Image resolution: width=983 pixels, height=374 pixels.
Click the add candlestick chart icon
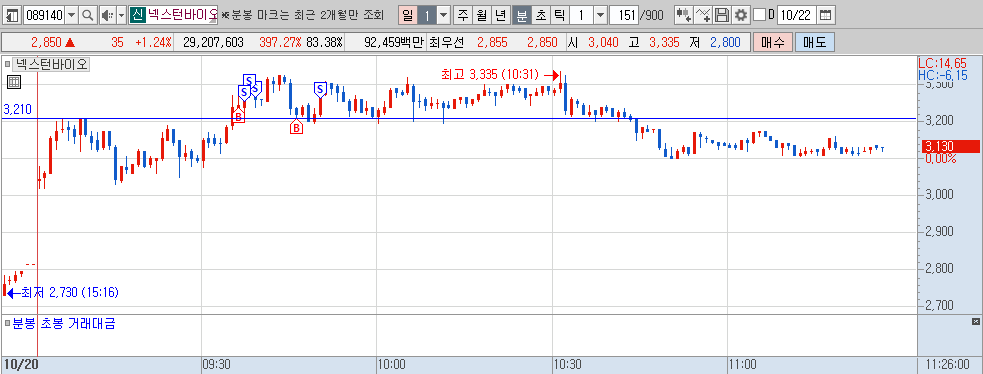pyautogui.click(x=684, y=14)
